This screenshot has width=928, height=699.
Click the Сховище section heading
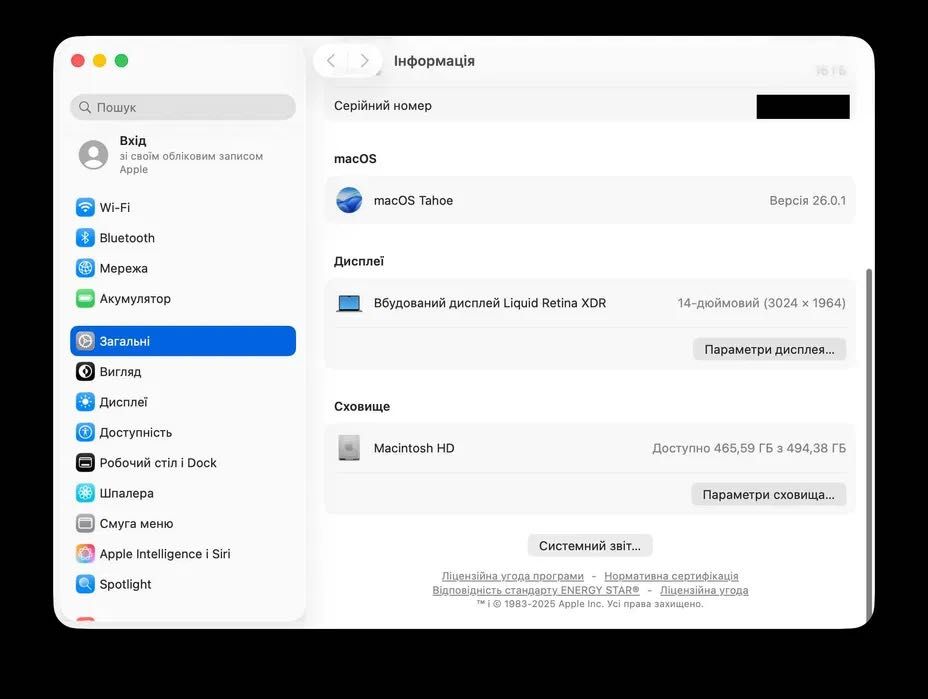[362, 407]
